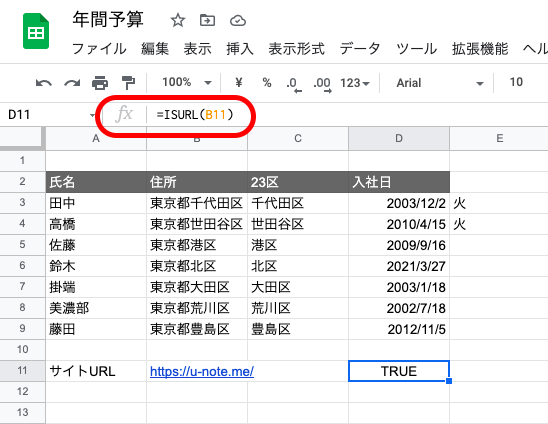Screen dimensions: 548x424
Task: Select the date cell 2003/12/2
Action: (x=399, y=203)
